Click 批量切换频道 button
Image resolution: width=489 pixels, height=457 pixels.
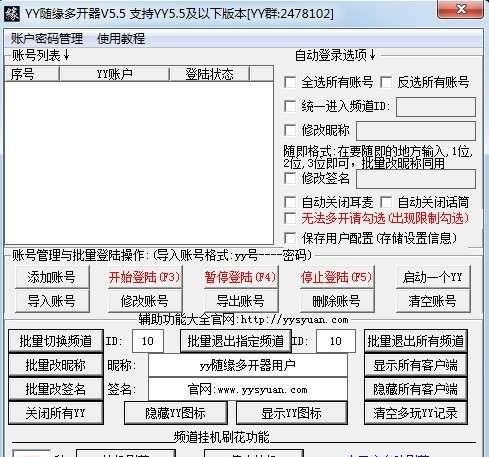[x=56, y=341]
